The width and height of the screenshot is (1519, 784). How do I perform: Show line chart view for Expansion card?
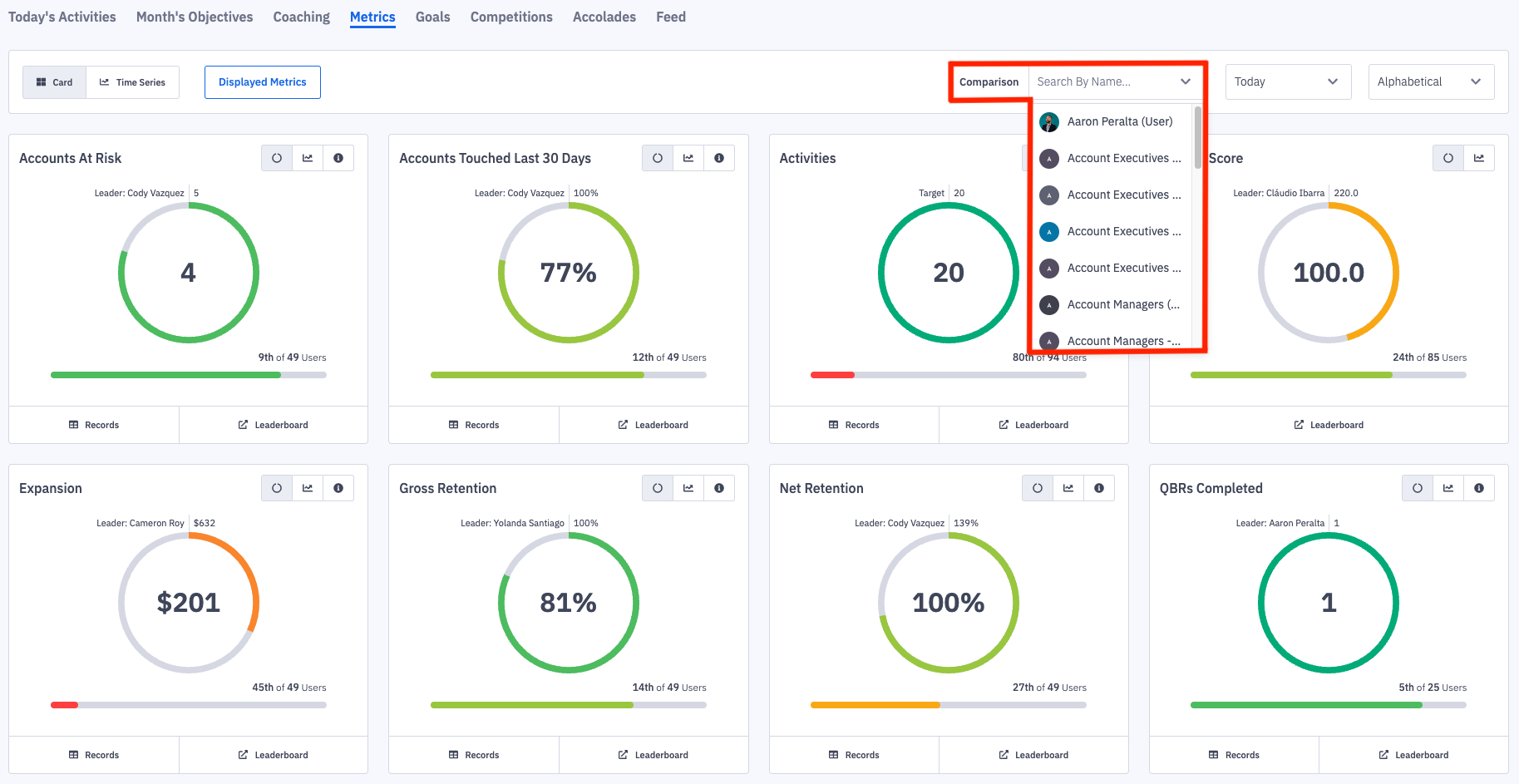(x=308, y=488)
